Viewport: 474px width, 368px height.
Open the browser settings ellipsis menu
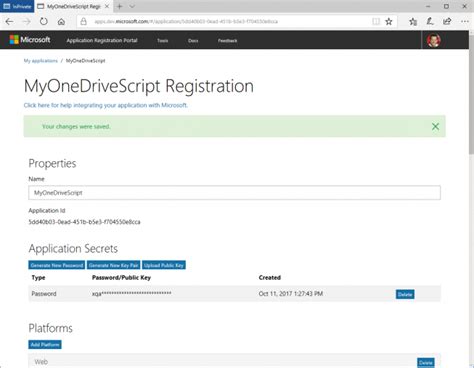(x=465, y=22)
